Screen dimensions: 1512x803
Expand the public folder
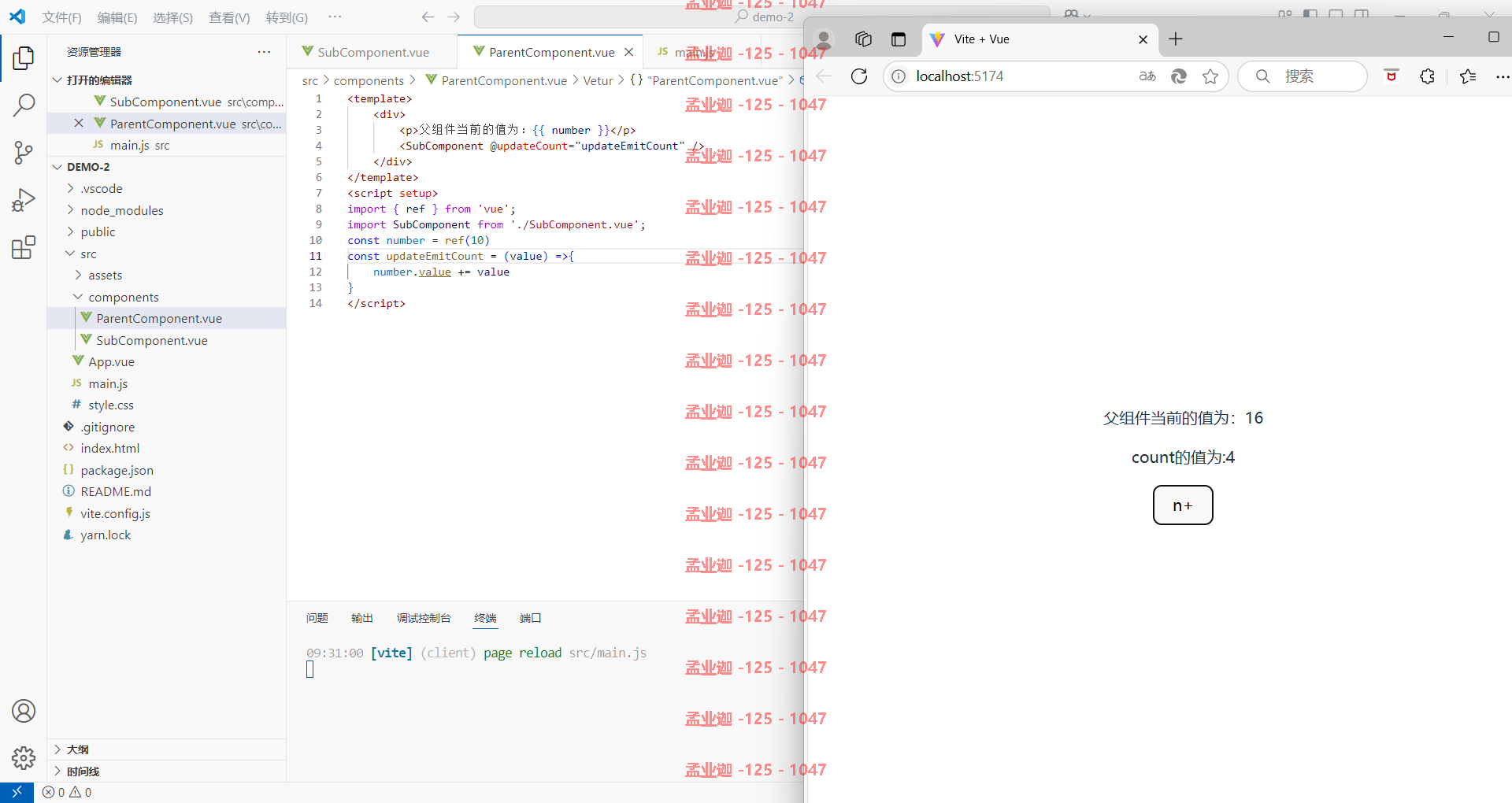(98, 231)
